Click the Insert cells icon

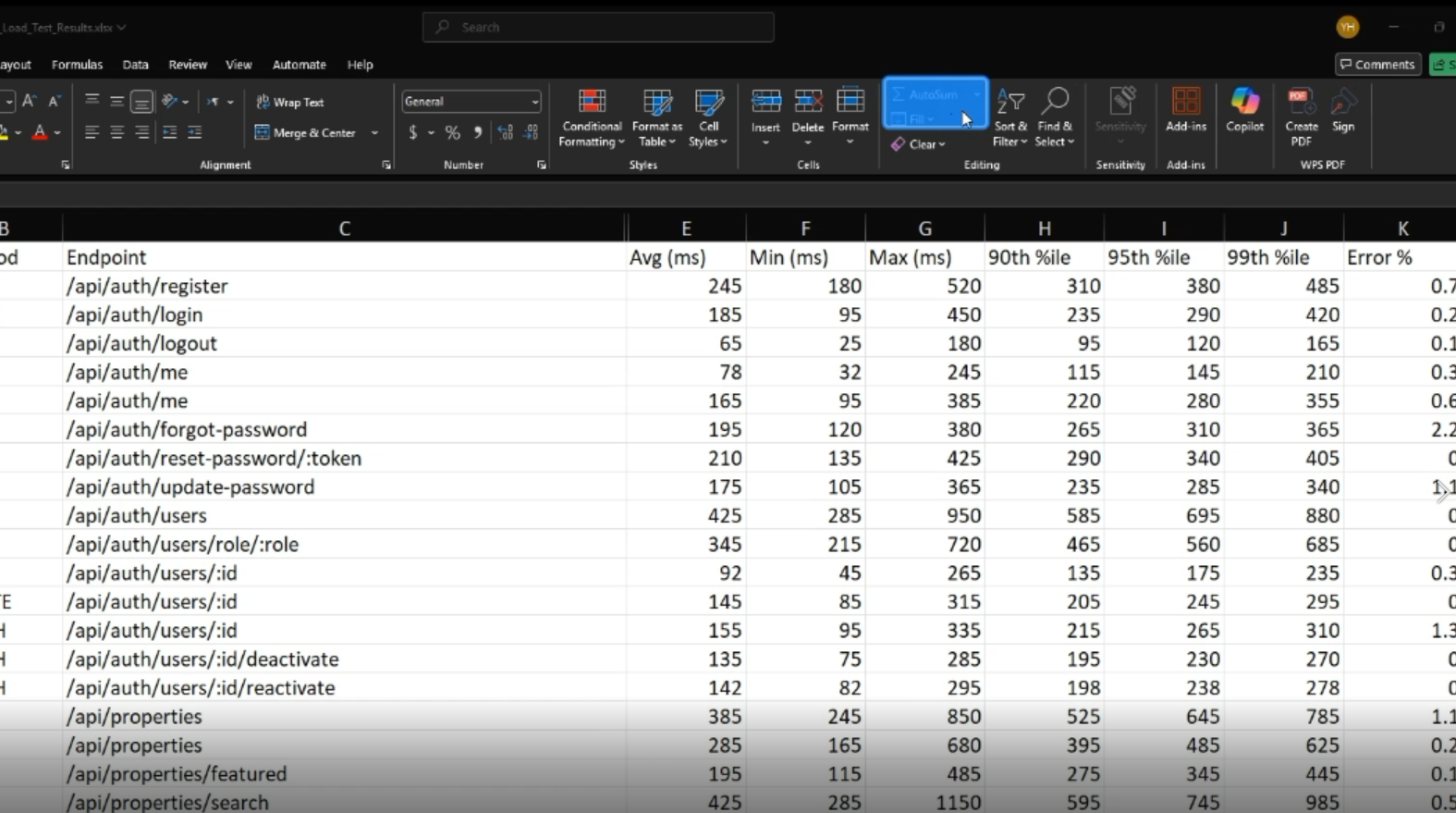(765, 101)
